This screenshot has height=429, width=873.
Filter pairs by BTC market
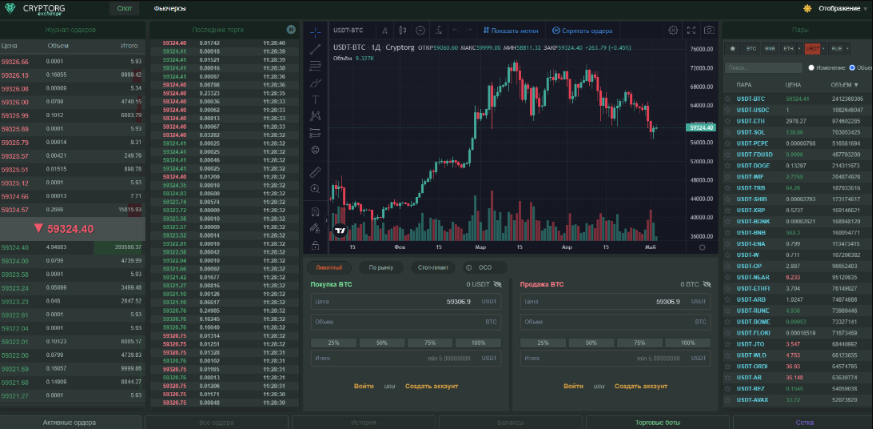(x=751, y=48)
